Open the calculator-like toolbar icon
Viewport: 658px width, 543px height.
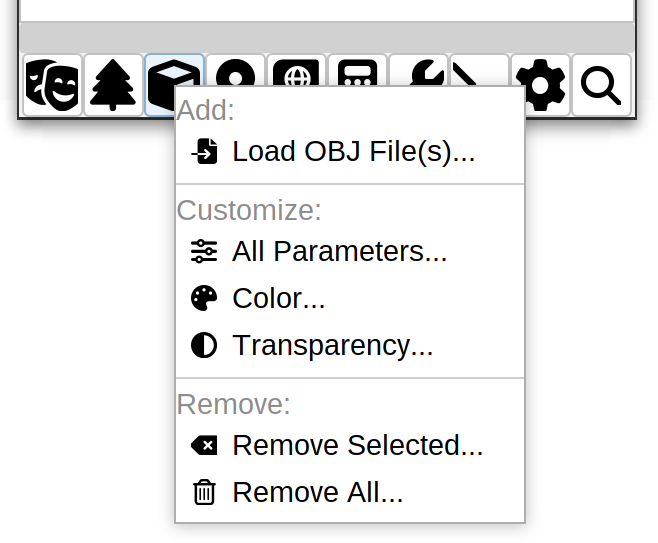tap(357, 71)
